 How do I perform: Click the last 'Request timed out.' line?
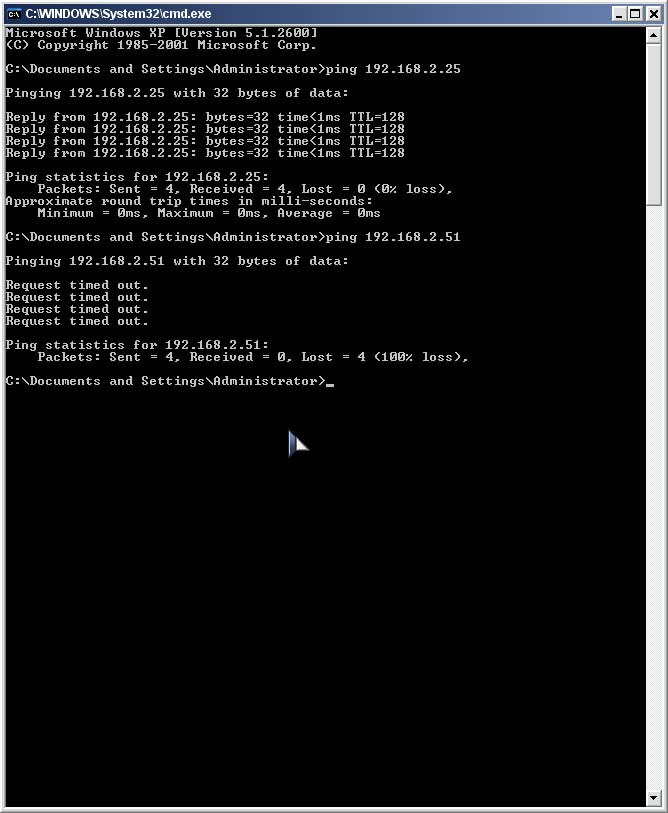(x=77, y=321)
